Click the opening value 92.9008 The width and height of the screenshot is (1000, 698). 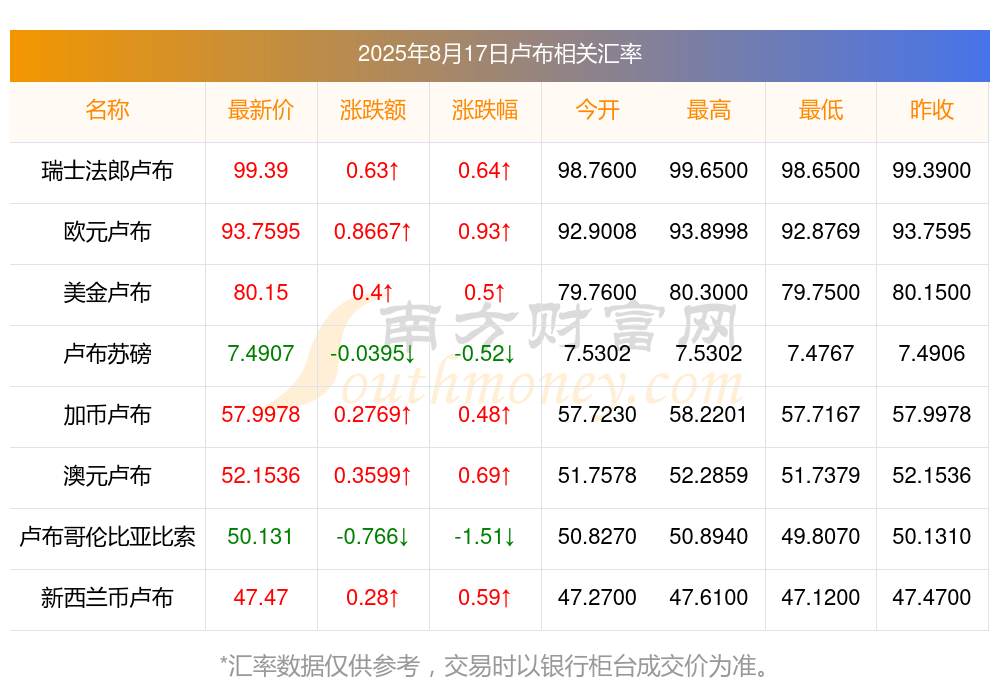pyautogui.click(x=597, y=232)
